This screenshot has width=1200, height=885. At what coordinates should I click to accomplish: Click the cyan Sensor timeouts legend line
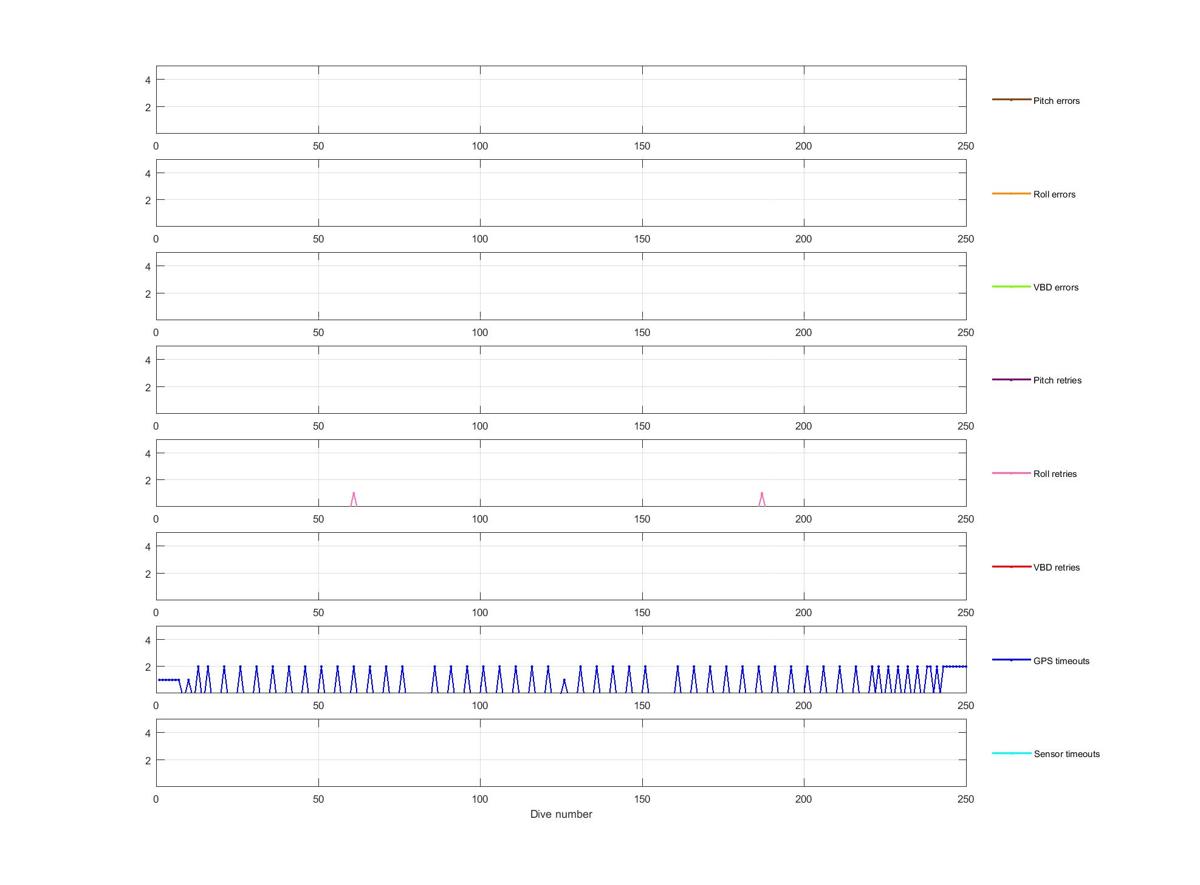pyautogui.click(x=1011, y=753)
